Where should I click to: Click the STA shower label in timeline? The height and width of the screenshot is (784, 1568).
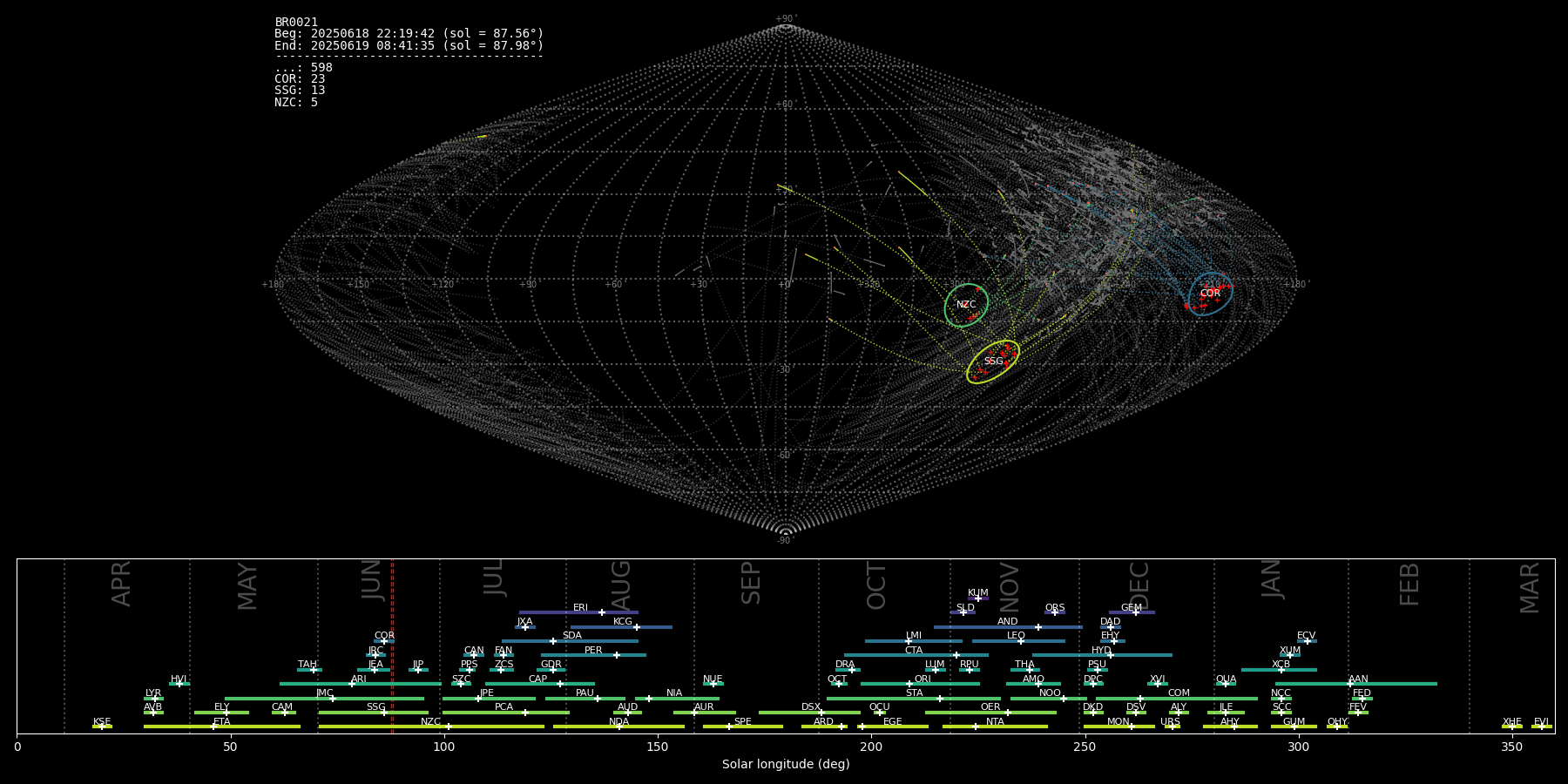pyautogui.click(x=914, y=693)
